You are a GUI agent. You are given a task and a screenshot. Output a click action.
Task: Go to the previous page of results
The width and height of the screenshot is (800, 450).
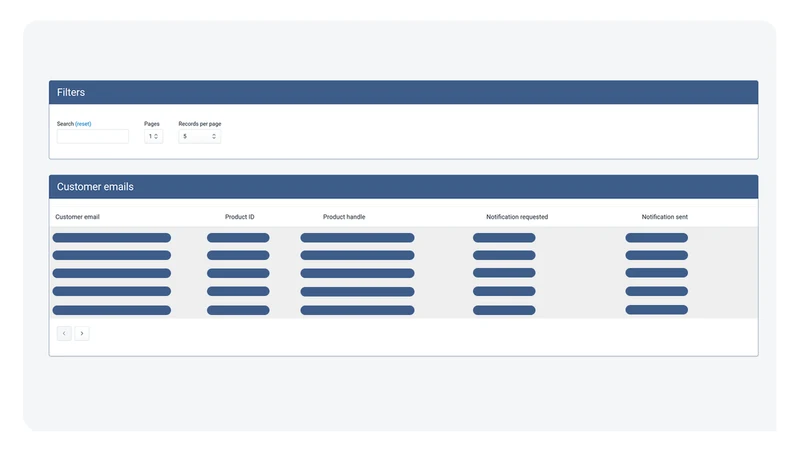[x=64, y=333]
